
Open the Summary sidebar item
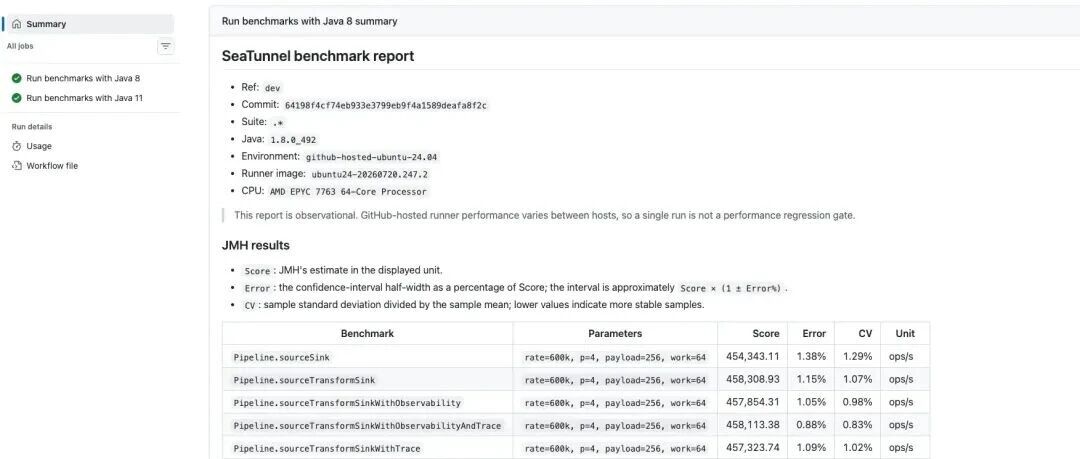pos(88,24)
